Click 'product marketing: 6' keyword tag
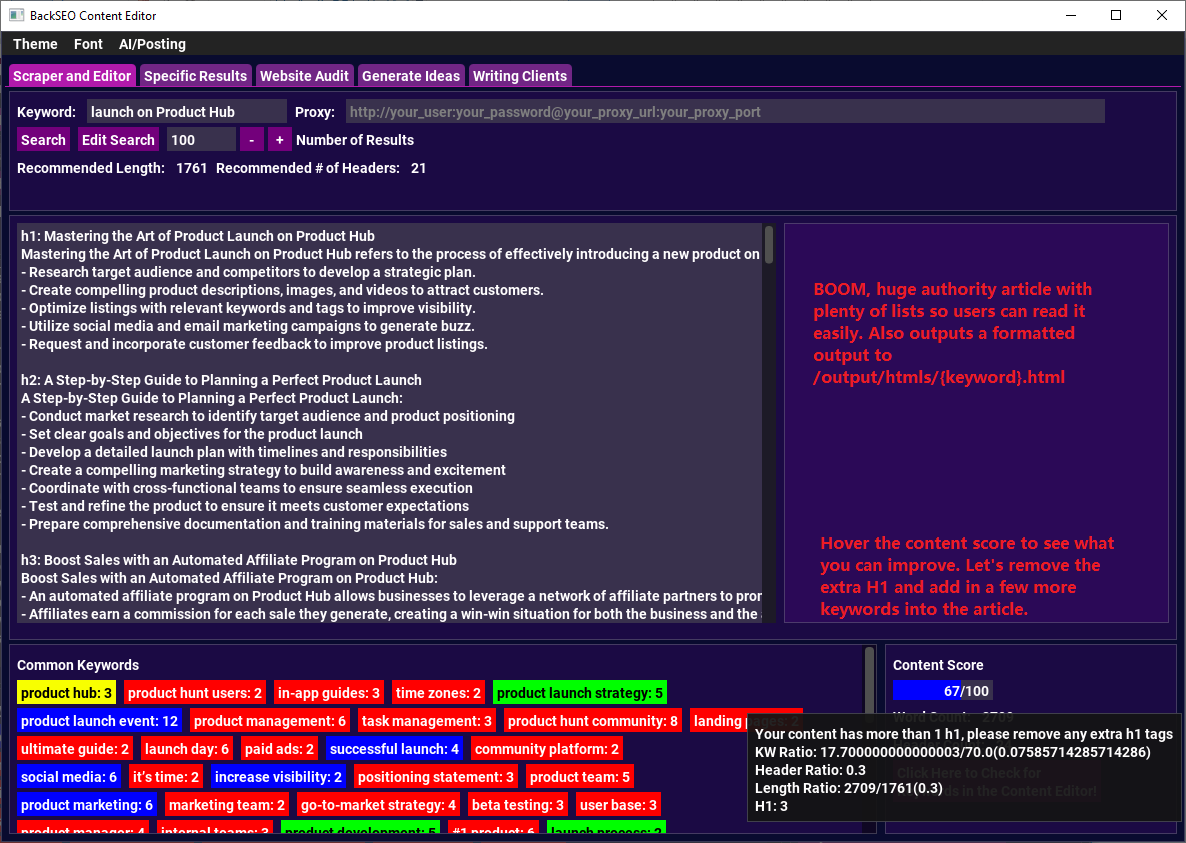This screenshot has width=1186, height=843. 86,805
